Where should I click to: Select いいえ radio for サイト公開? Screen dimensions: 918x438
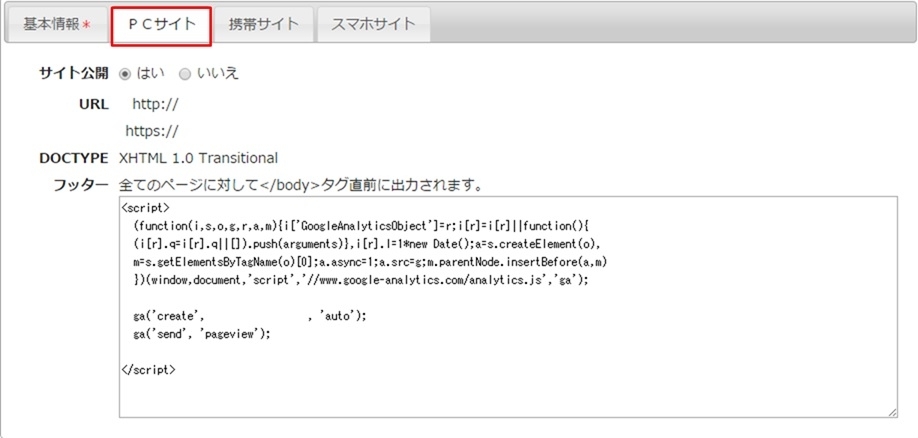[x=185, y=74]
